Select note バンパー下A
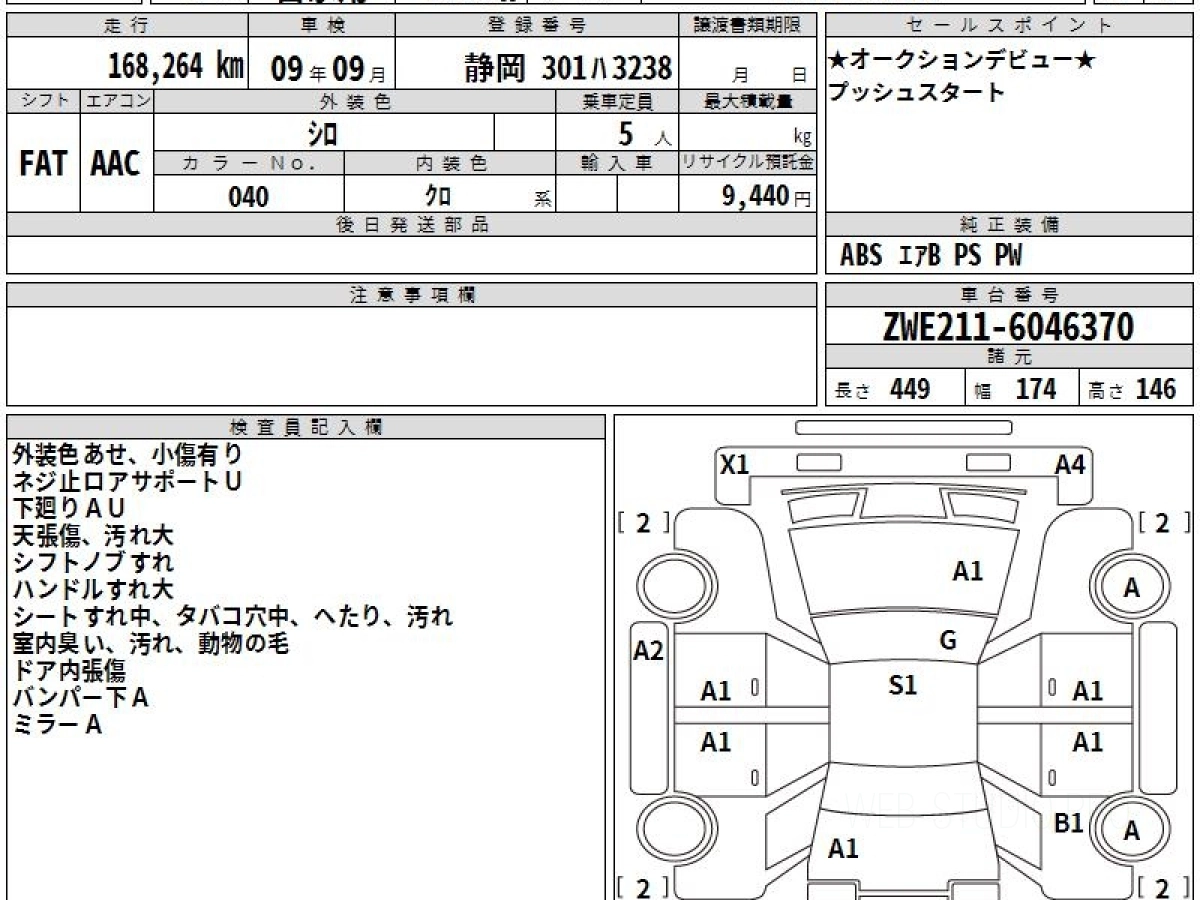1200x900 pixels. tap(81, 698)
